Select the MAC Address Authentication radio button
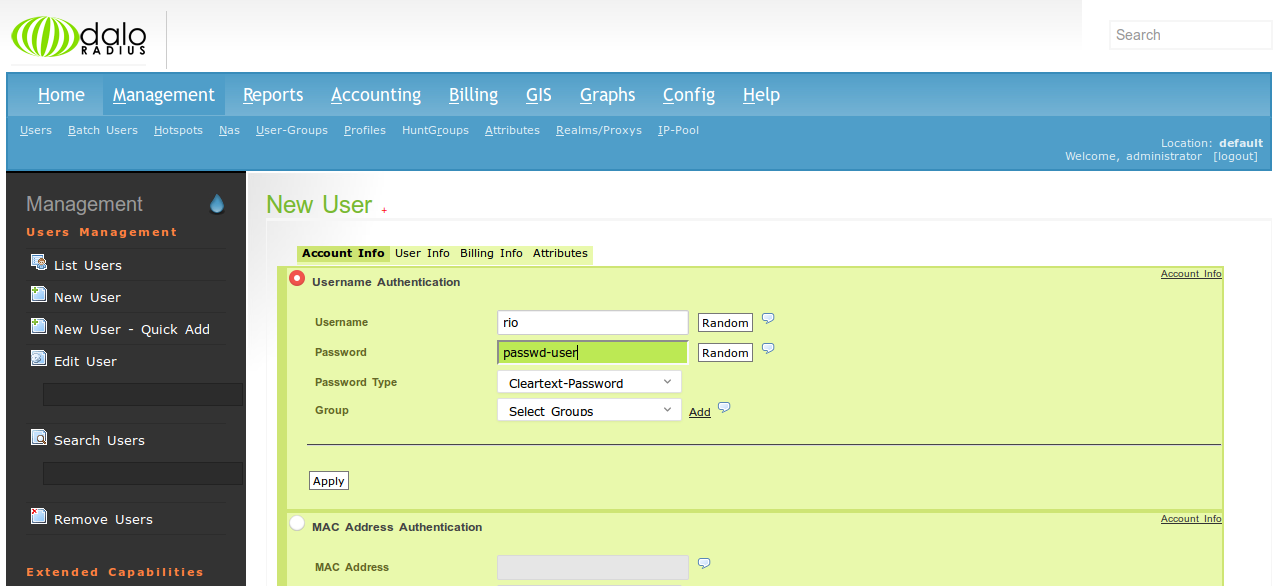The image size is (1281, 586). pos(297,522)
